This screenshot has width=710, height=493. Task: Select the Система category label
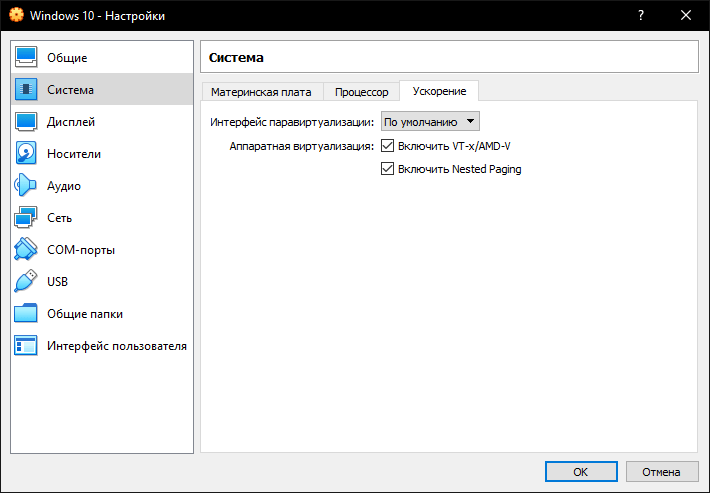click(71, 90)
